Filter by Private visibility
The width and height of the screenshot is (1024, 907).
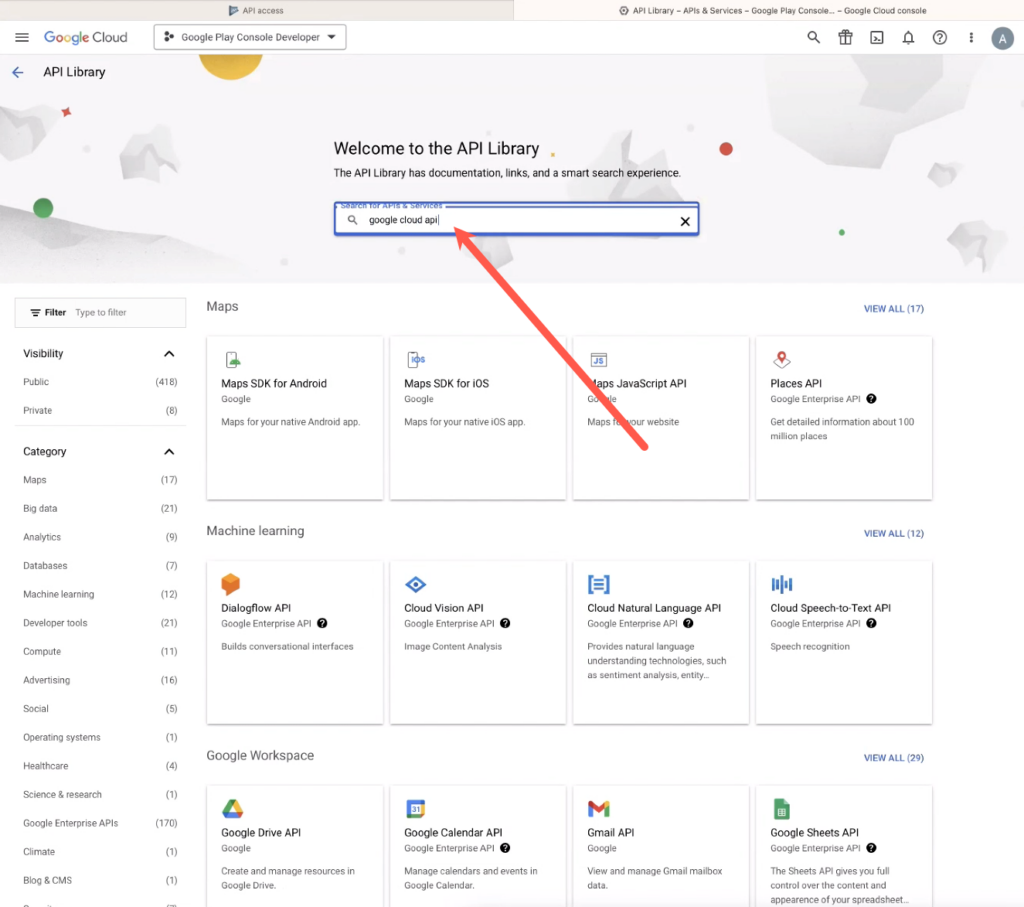click(37, 410)
